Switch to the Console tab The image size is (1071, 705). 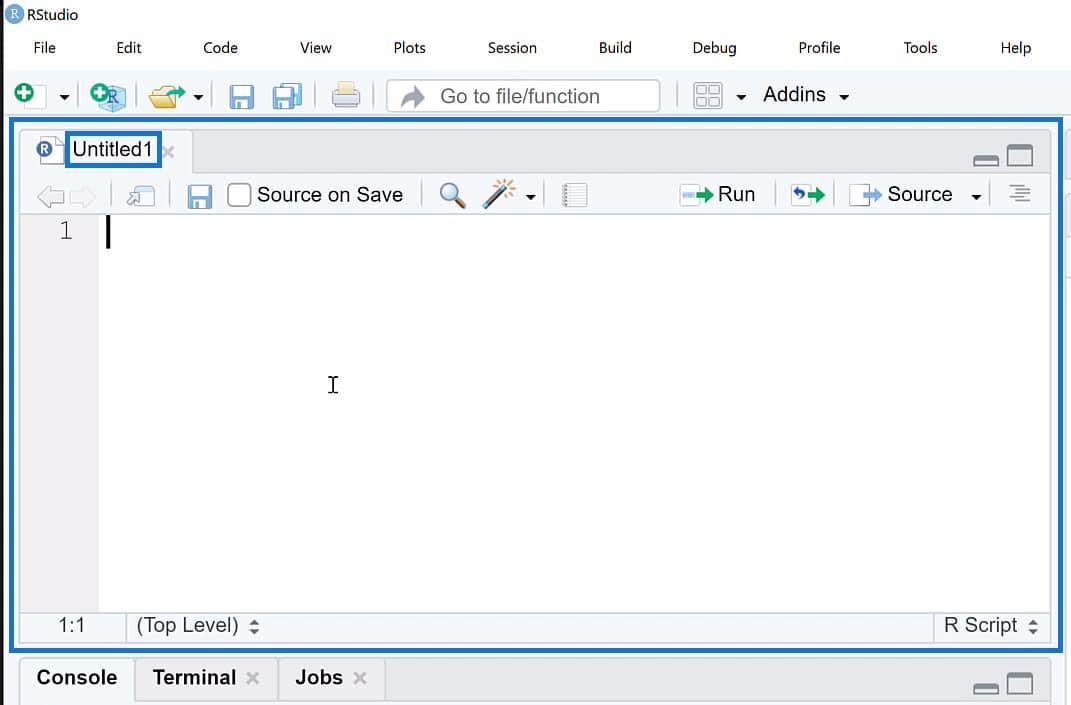point(77,678)
